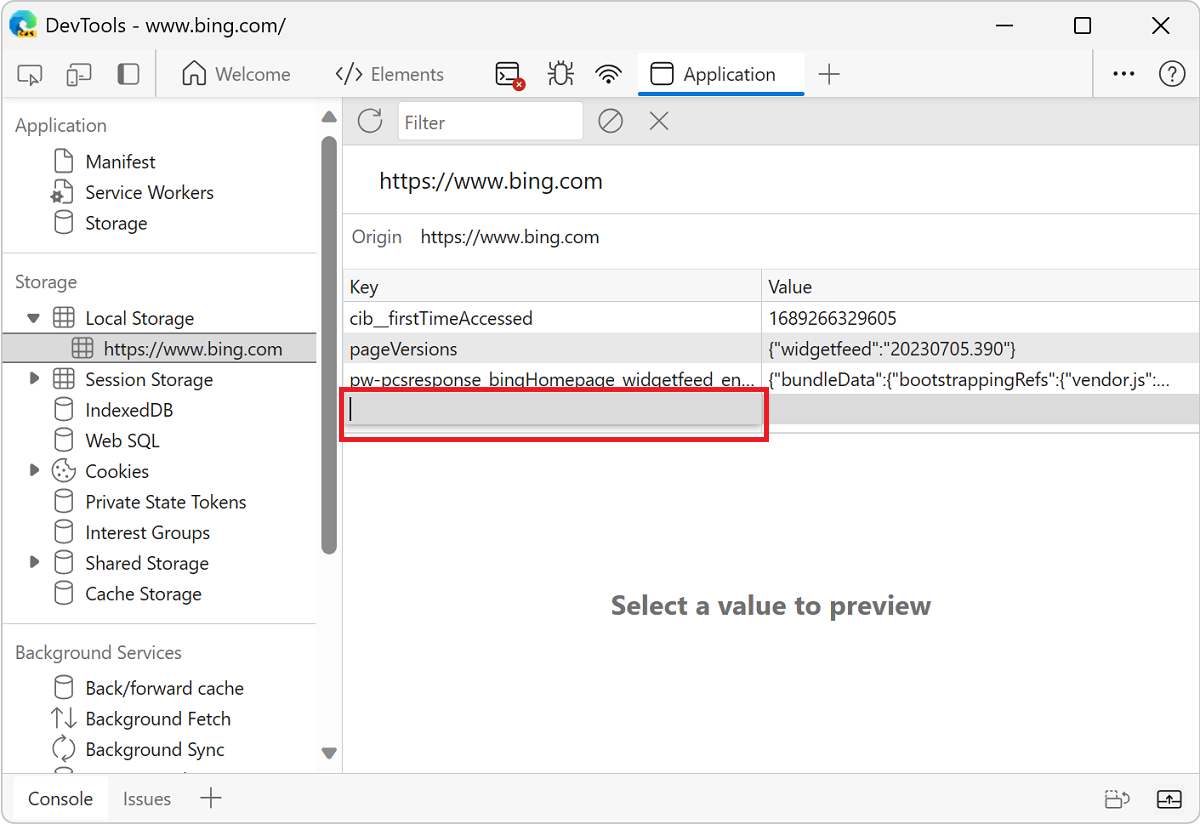Open the Service Workers view
Image resolution: width=1200 pixels, height=824 pixels.
click(x=149, y=192)
